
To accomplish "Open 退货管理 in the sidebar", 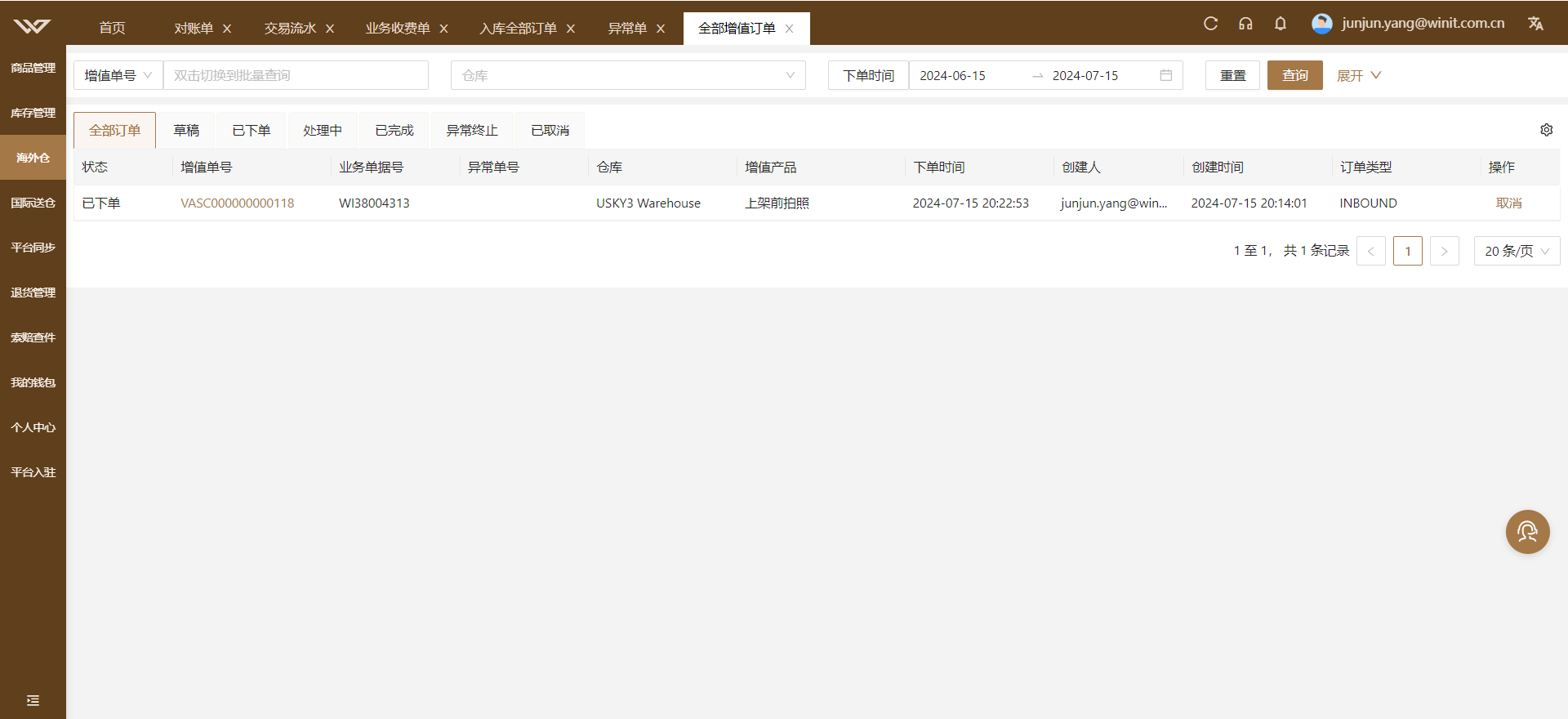I will coord(33,293).
